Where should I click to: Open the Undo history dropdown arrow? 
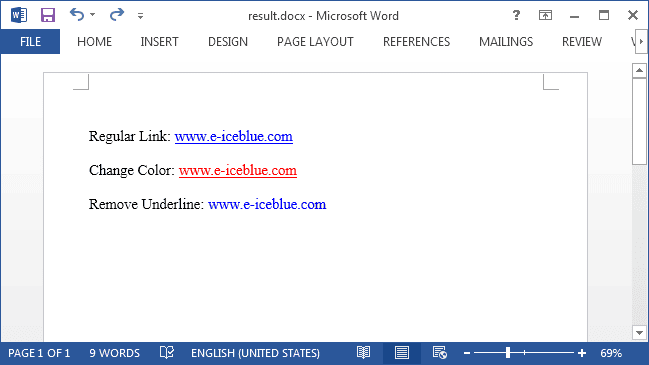[93, 15]
